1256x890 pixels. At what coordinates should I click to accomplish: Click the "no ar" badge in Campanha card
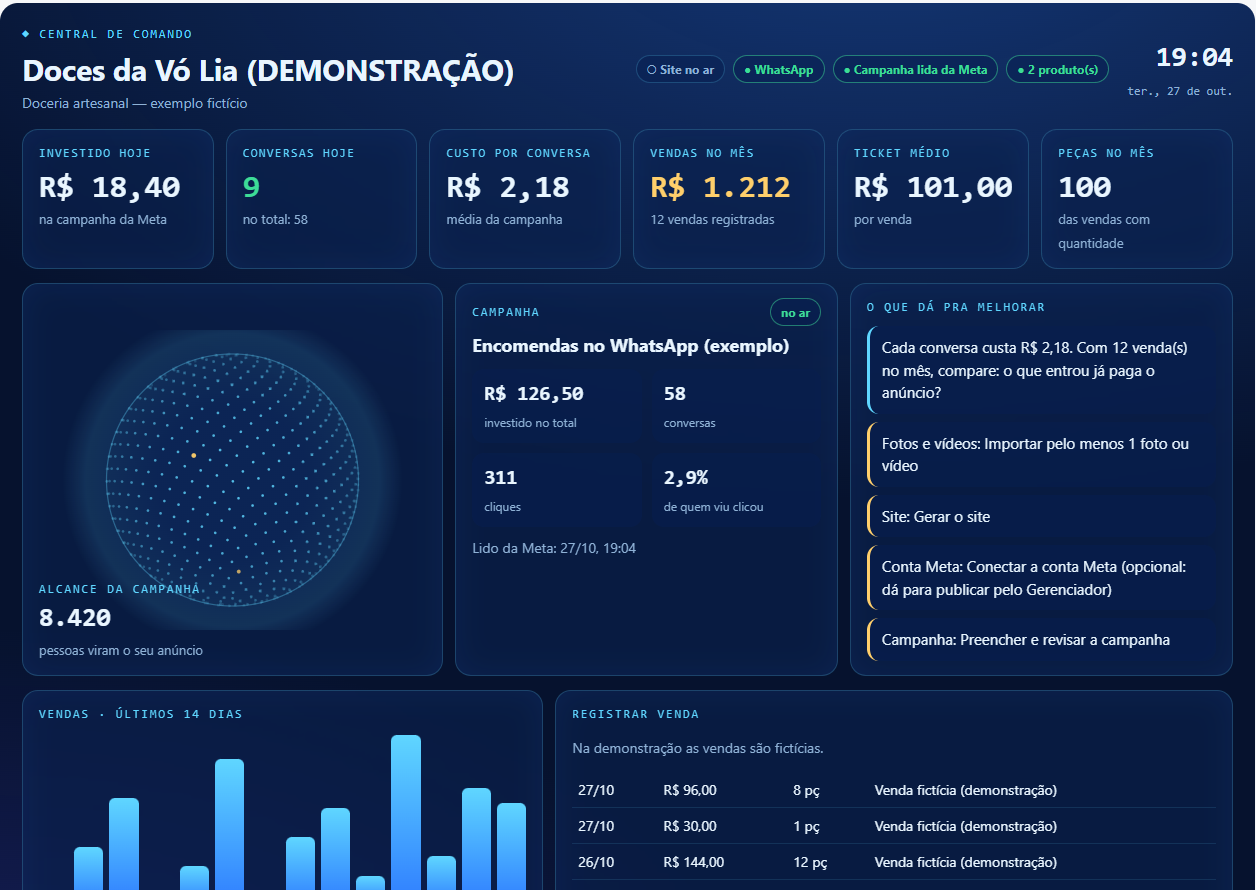click(x=796, y=313)
